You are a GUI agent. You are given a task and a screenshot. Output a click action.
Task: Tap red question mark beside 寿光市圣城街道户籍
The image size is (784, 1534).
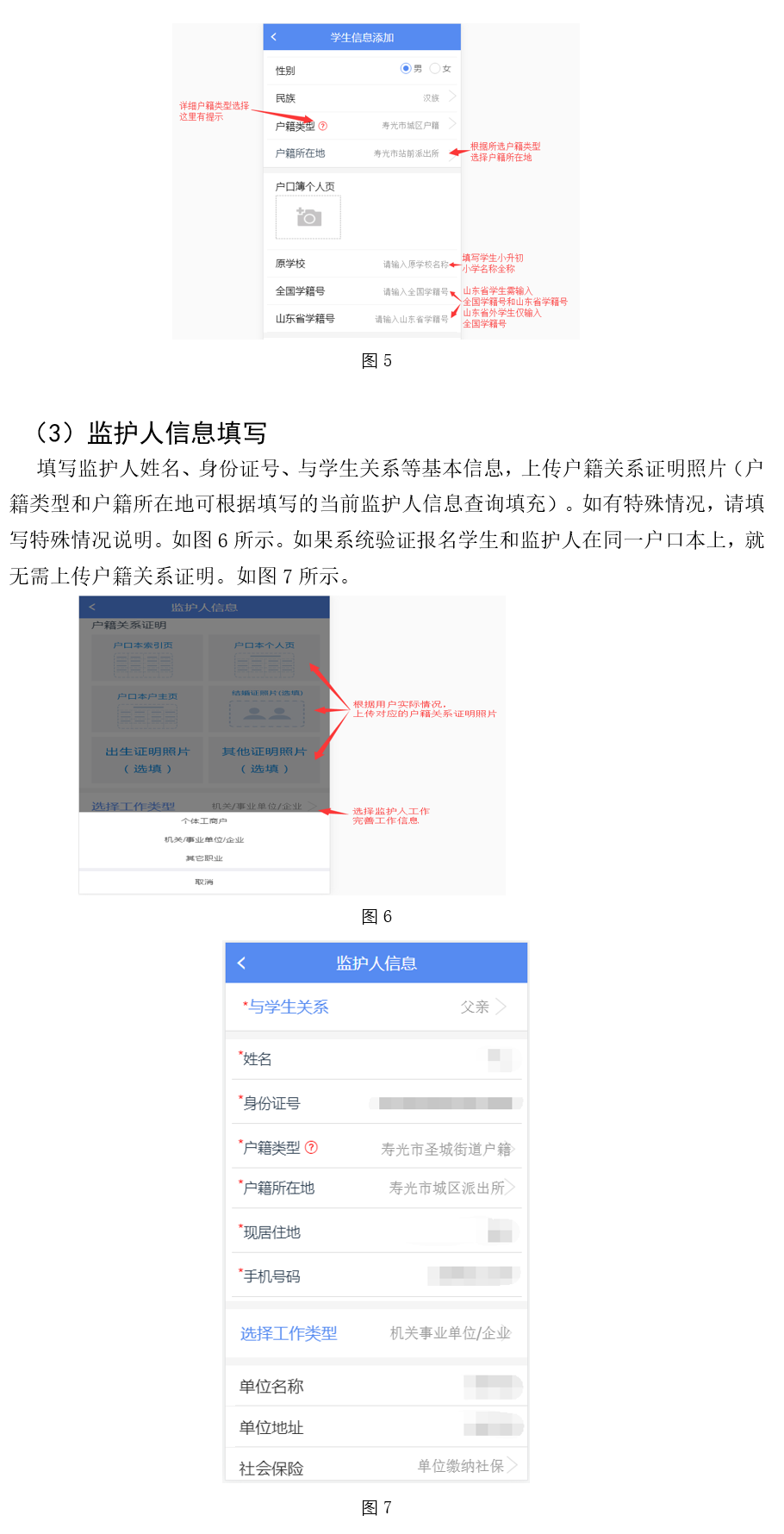click(312, 1147)
